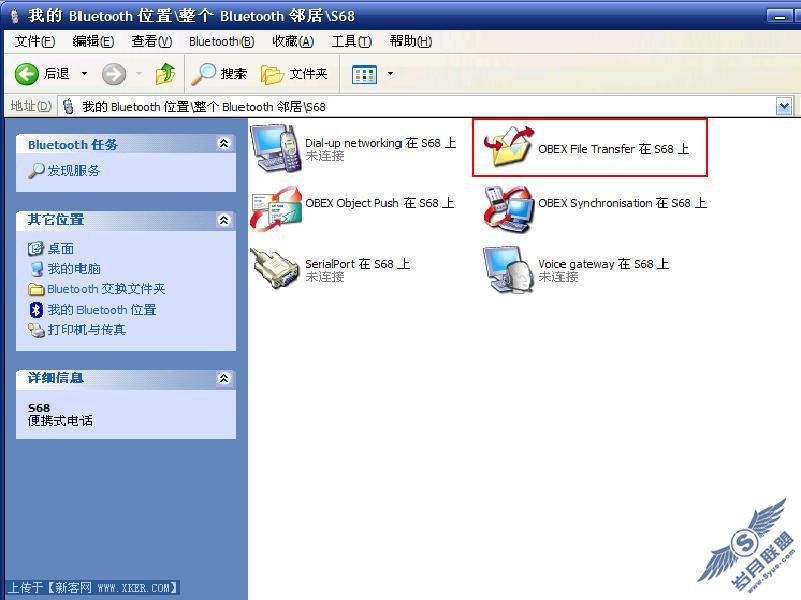Click the Views grid icon
This screenshot has width=801, height=600.
[x=365, y=75]
